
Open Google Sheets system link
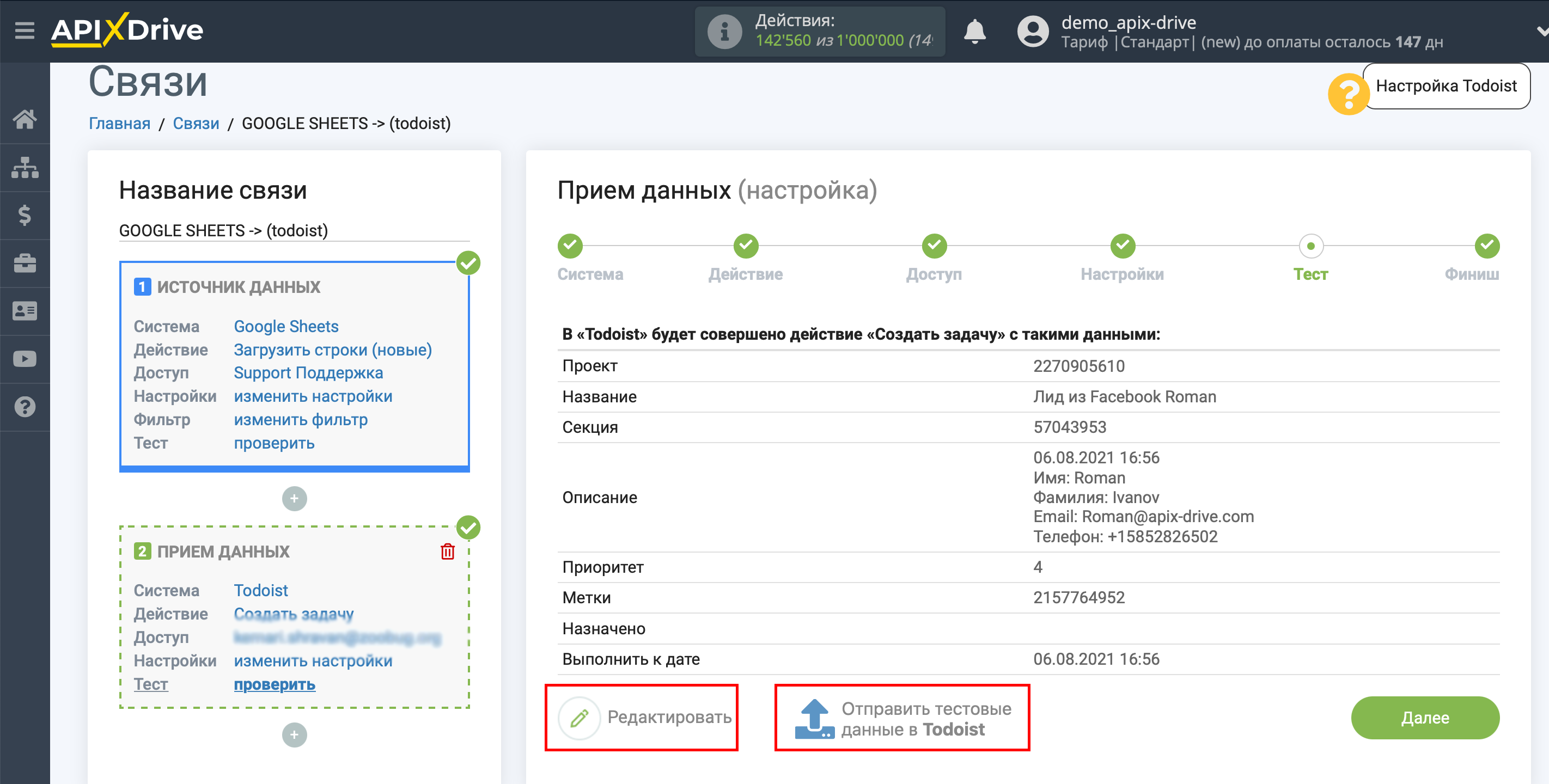pos(285,327)
